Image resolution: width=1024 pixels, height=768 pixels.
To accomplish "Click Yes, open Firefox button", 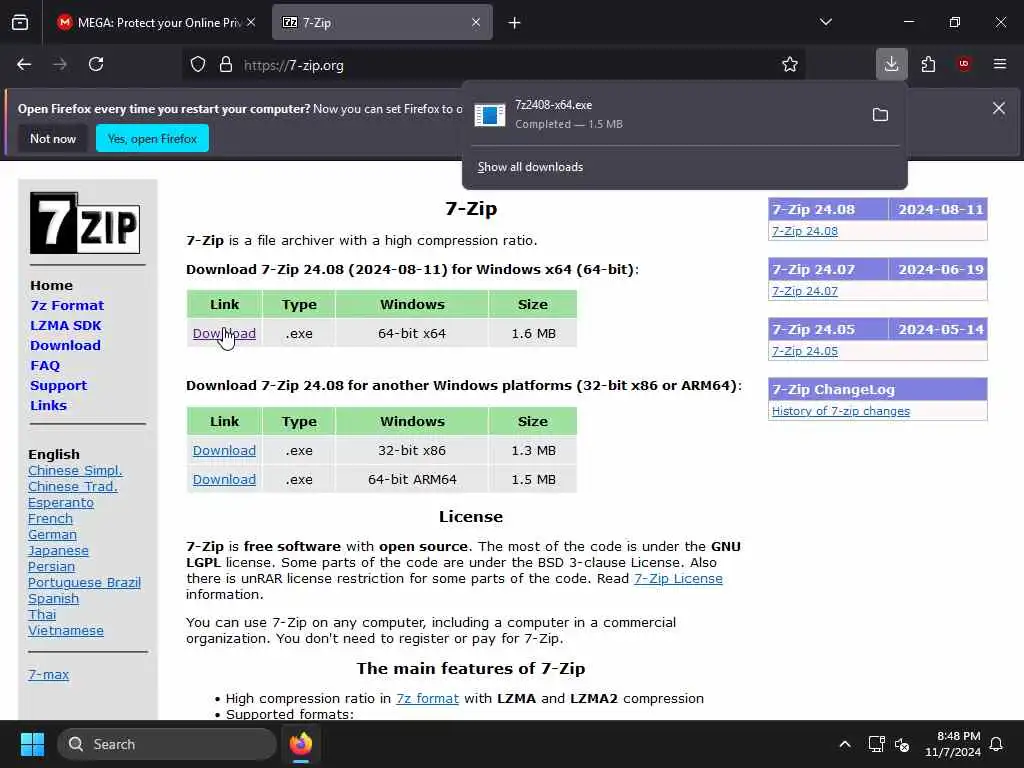I will coord(152,138).
